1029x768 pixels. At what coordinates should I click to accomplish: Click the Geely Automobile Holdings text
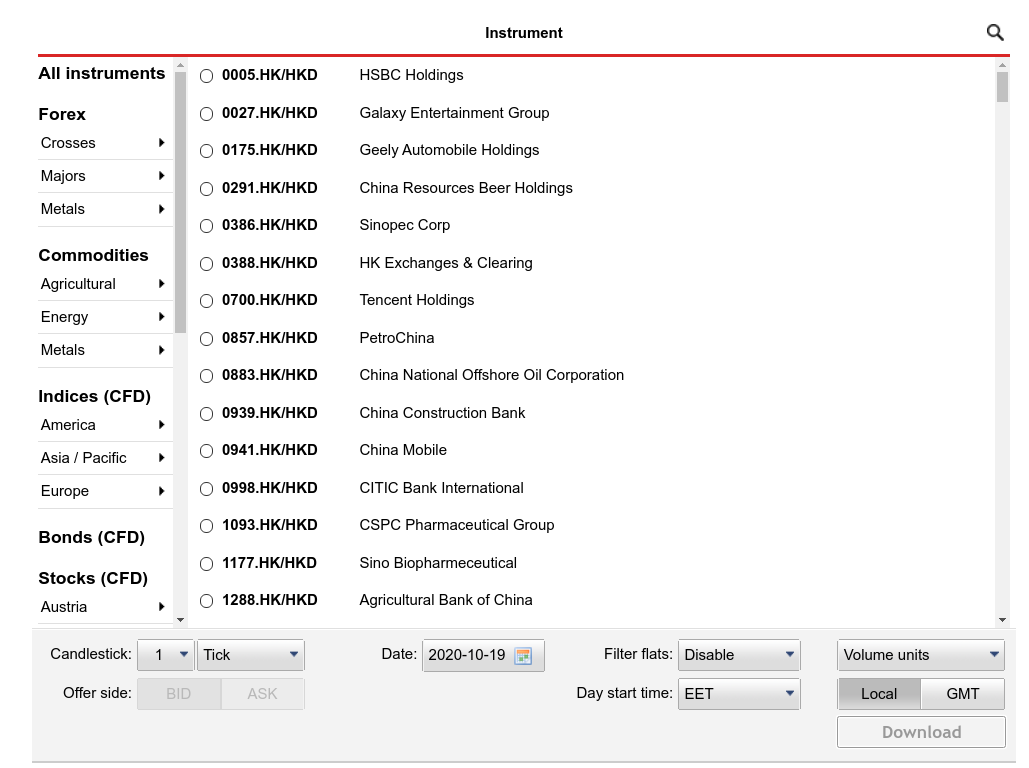click(450, 150)
